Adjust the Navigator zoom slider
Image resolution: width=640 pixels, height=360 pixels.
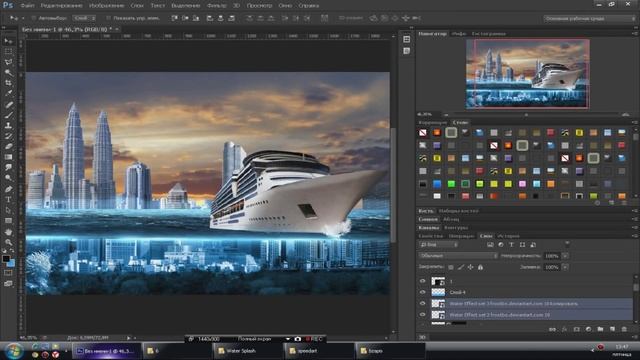pos(526,115)
